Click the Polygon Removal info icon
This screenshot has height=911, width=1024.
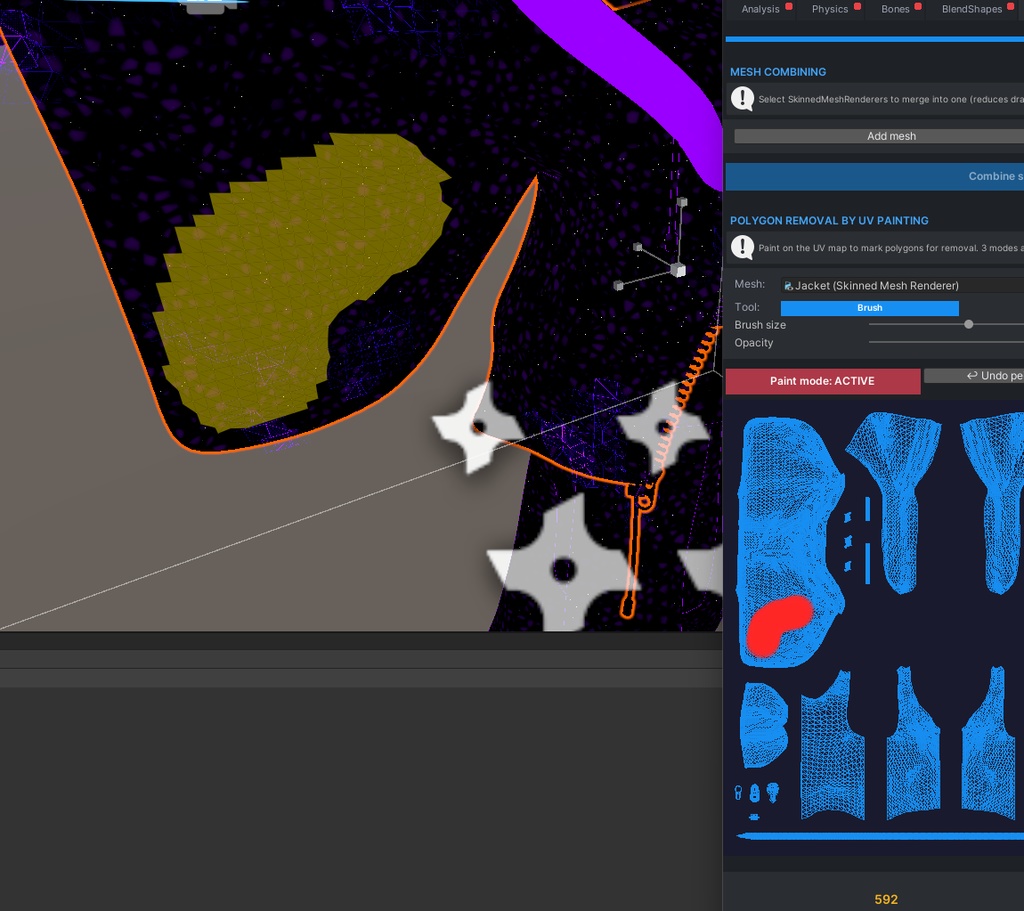(743, 248)
